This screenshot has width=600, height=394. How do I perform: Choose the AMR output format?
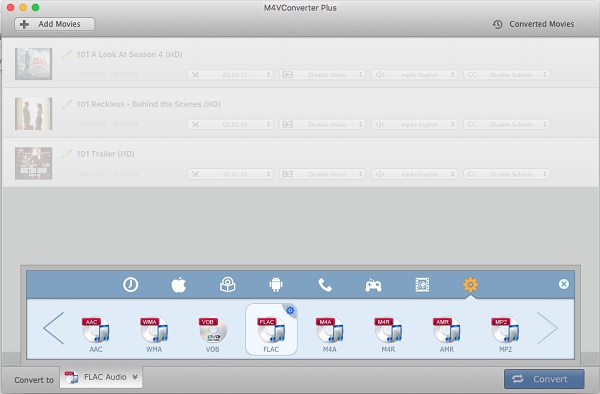447,334
